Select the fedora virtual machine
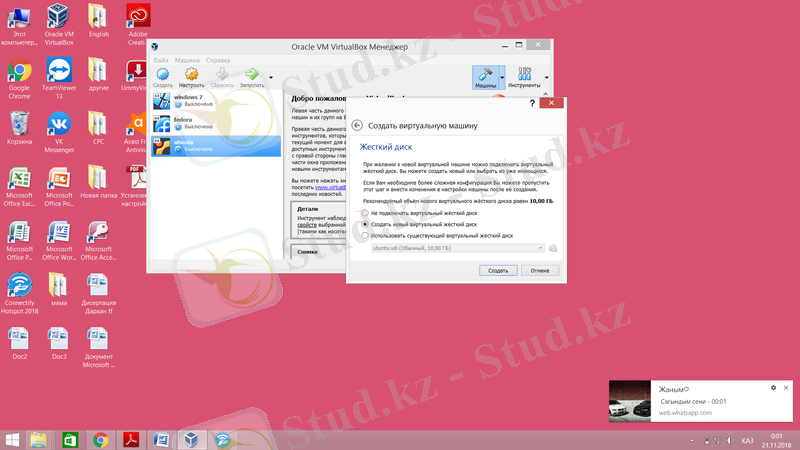 [x=216, y=123]
